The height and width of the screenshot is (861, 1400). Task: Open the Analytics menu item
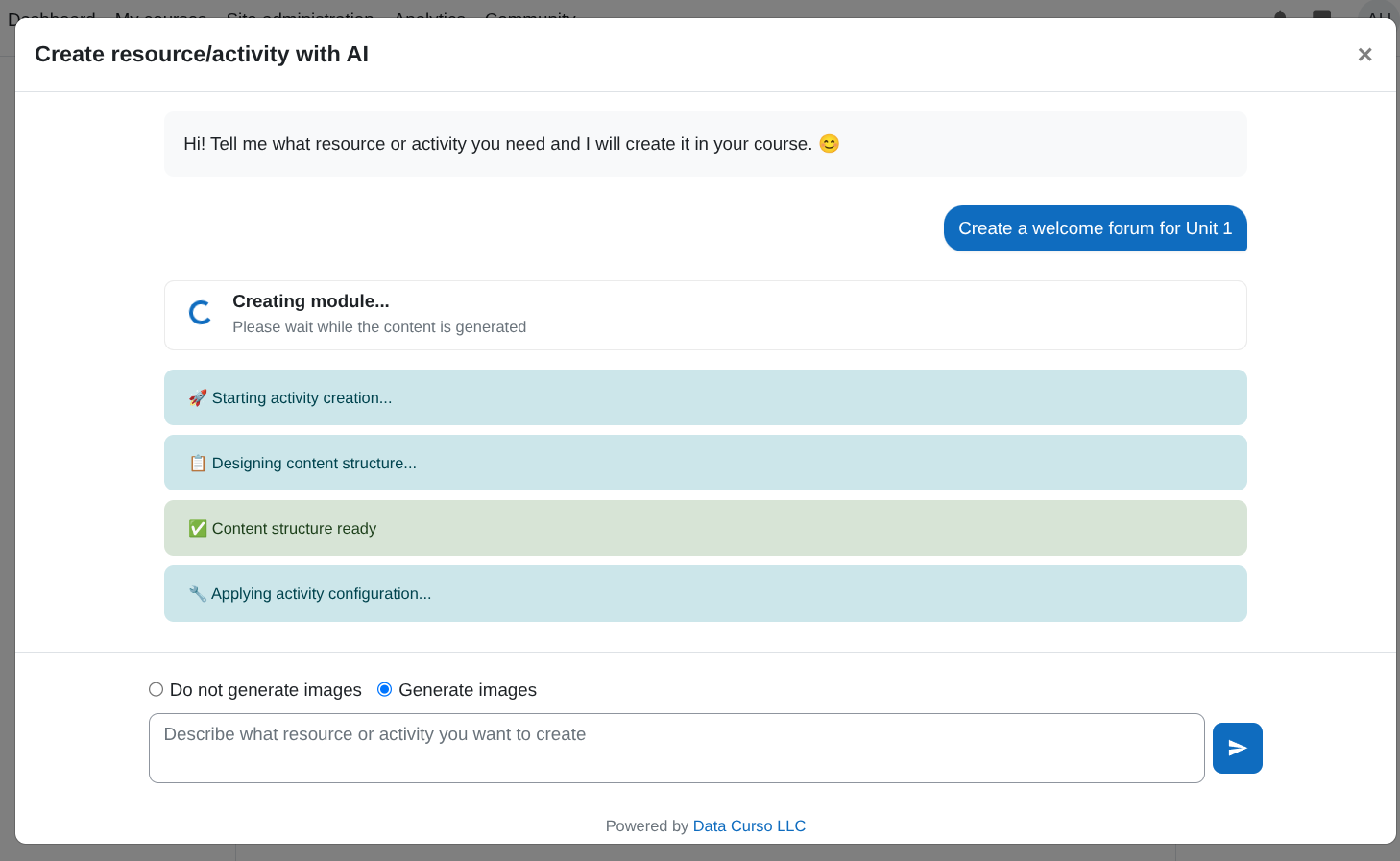pos(429,18)
